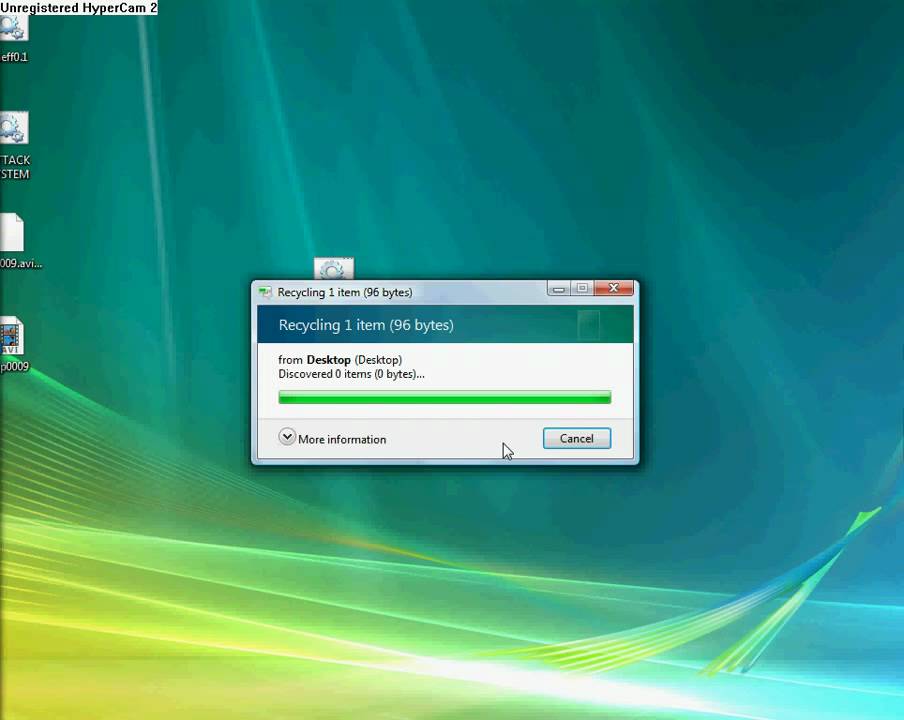Click the 'p0009' file name label

click(x=14, y=367)
